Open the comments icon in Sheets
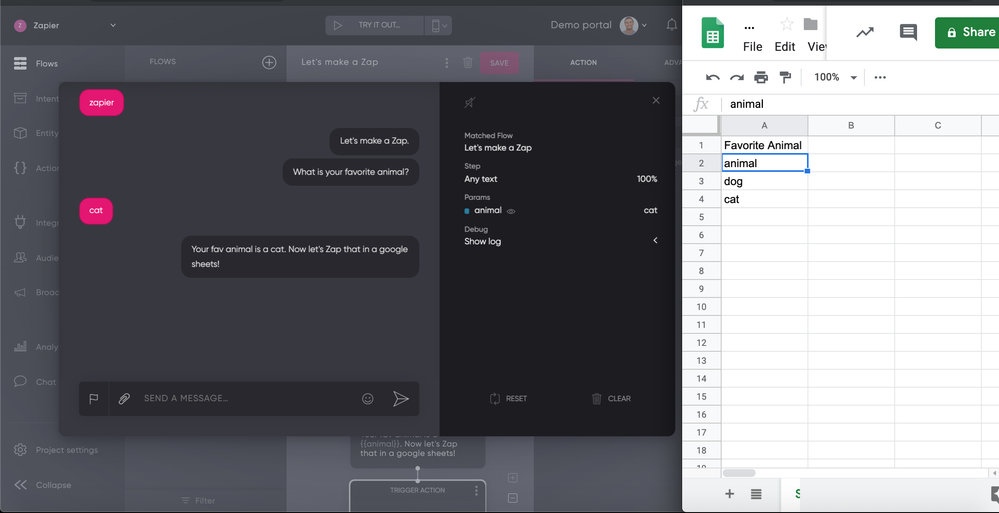This screenshot has width=999, height=513. coord(909,33)
